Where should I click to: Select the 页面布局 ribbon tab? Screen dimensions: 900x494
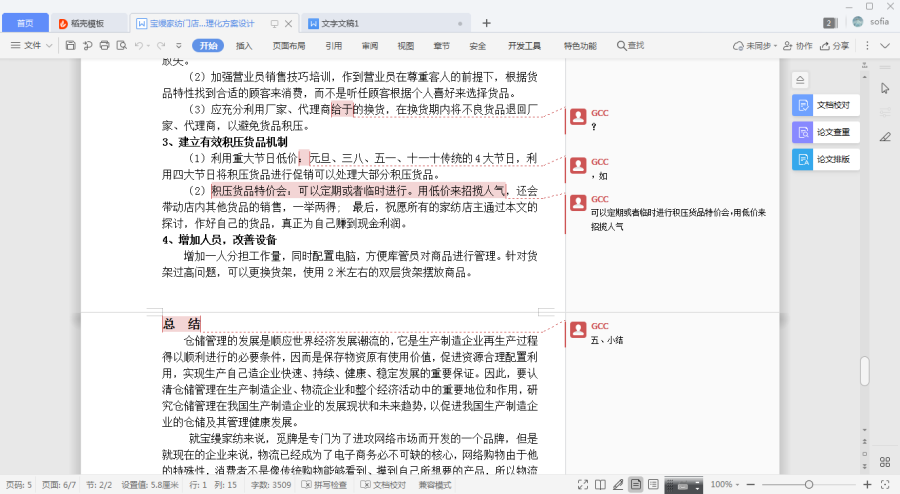(289, 45)
